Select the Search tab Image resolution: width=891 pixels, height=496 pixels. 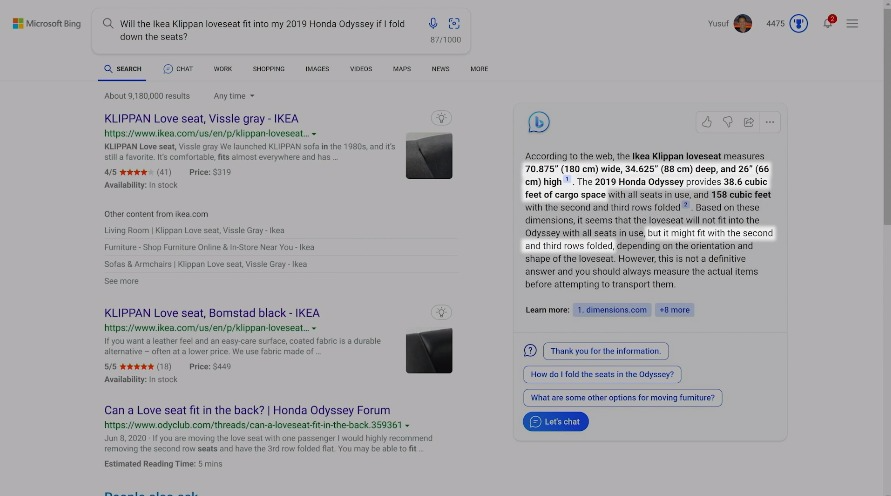(x=122, y=69)
